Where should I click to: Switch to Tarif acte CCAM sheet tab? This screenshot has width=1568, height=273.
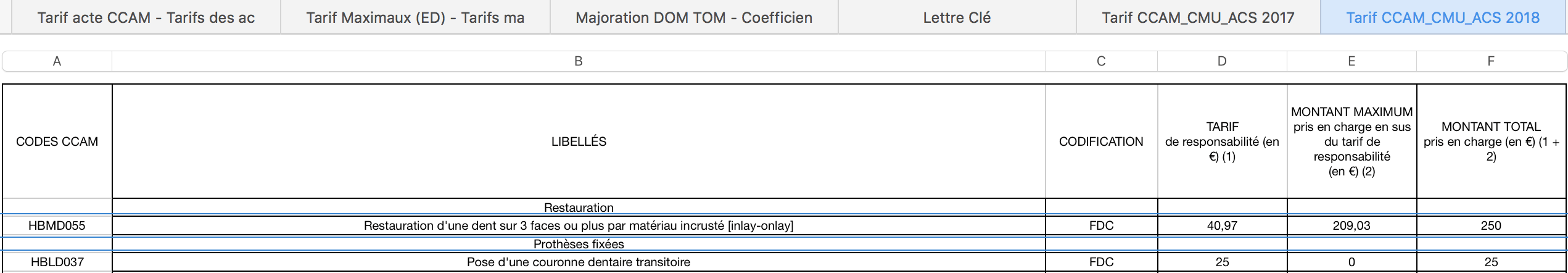click(146, 17)
